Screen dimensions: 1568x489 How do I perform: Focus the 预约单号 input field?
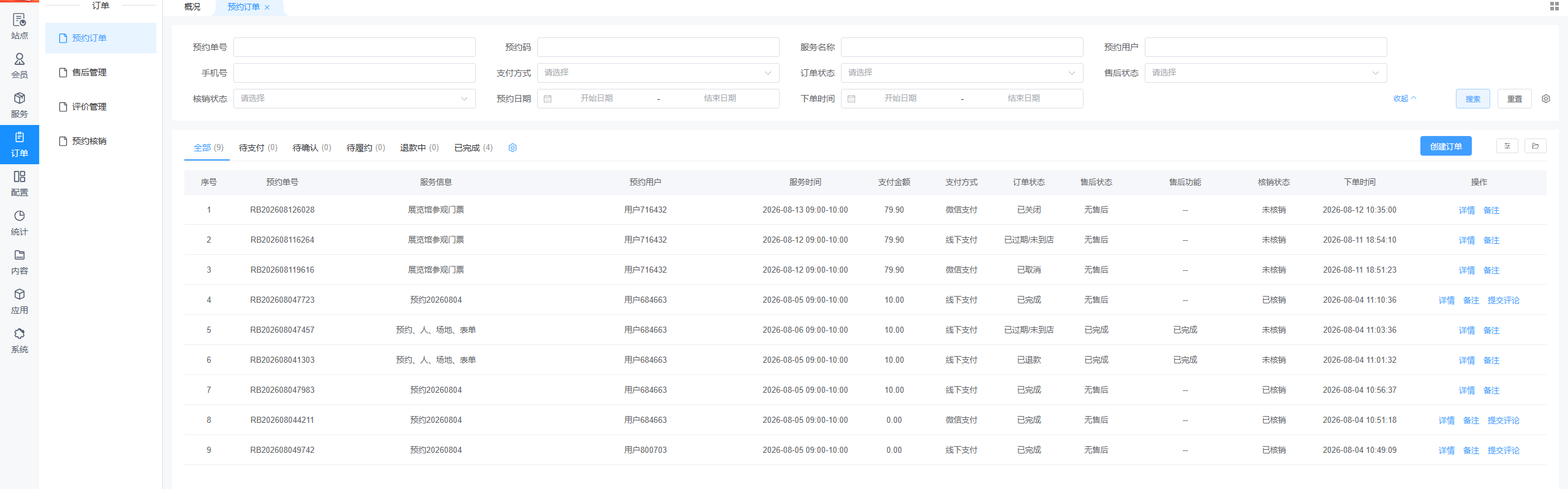pos(354,47)
